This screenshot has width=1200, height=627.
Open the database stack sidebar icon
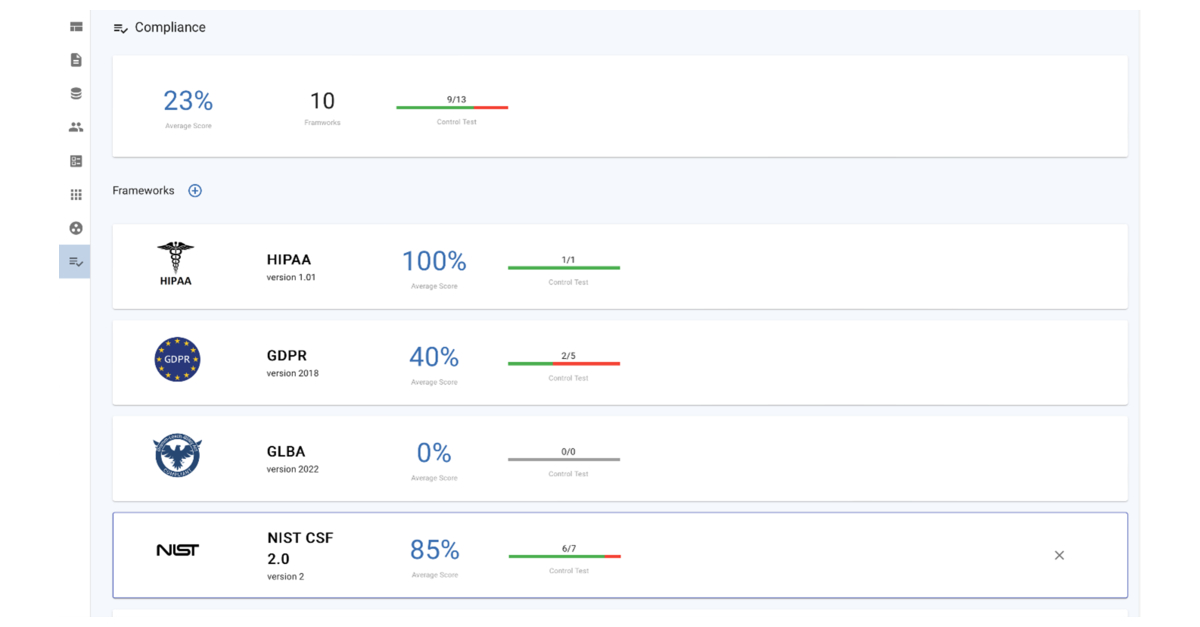76,94
